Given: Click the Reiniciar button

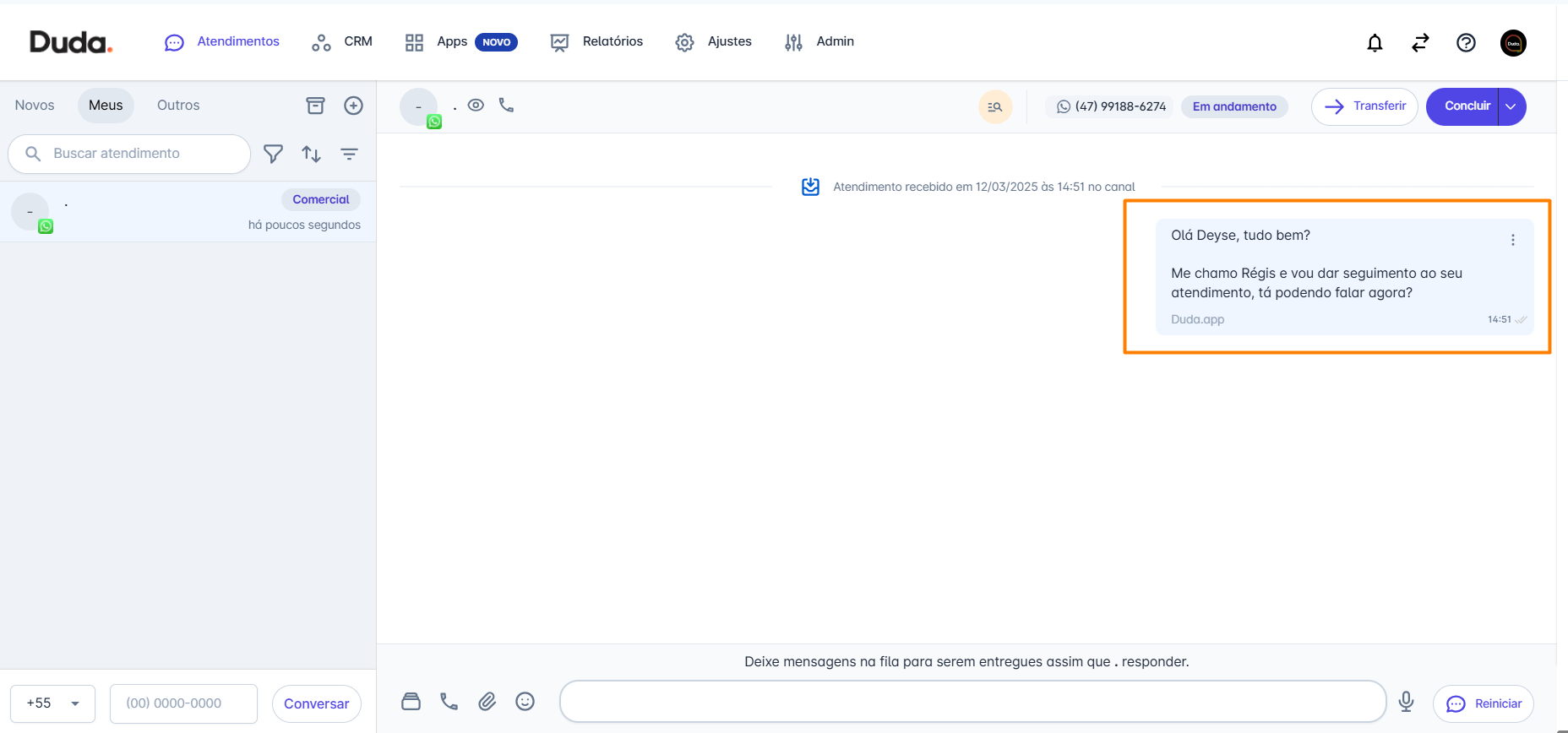Looking at the screenshot, I should 1483,703.
